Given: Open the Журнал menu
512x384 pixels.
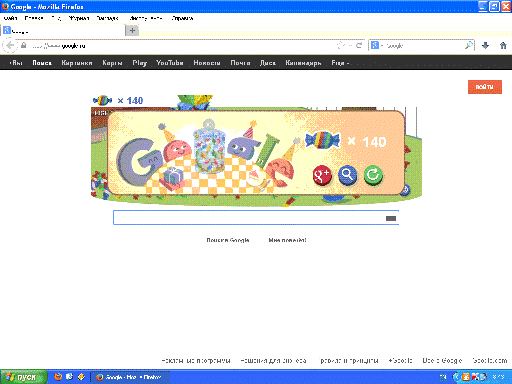Looking at the screenshot, I should click(x=79, y=18).
